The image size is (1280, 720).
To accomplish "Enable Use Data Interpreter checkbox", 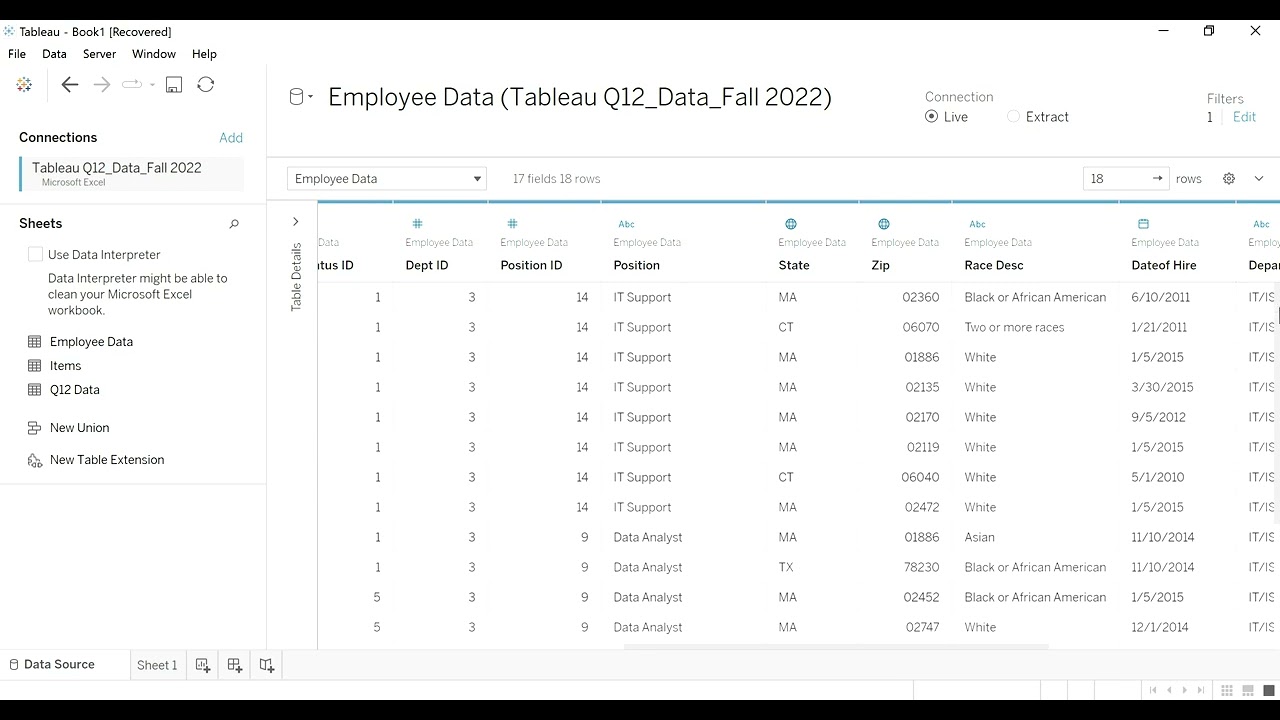I will pyautogui.click(x=35, y=255).
